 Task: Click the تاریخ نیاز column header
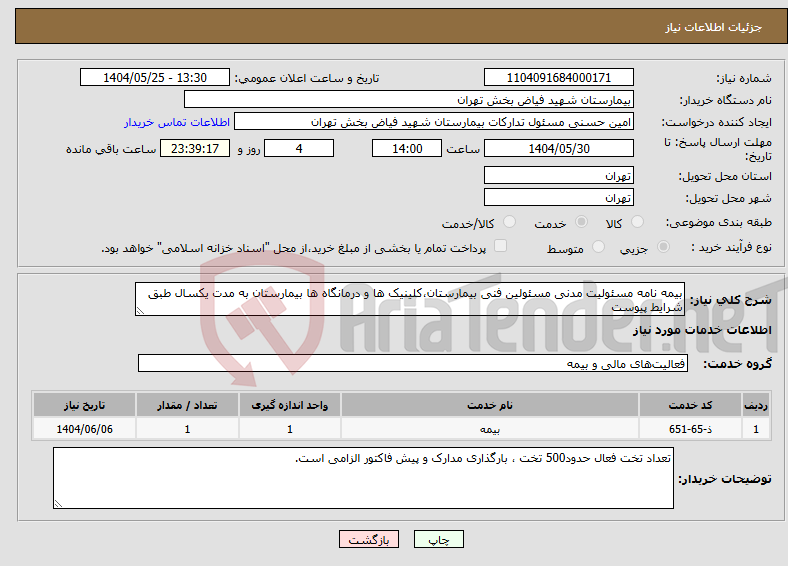click(84, 405)
